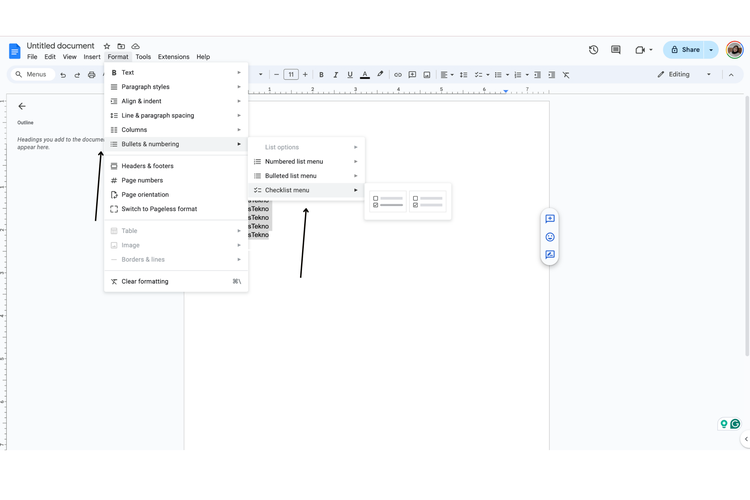Open the Editing mode dropdown
This screenshot has height=500, width=750.
pos(685,75)
